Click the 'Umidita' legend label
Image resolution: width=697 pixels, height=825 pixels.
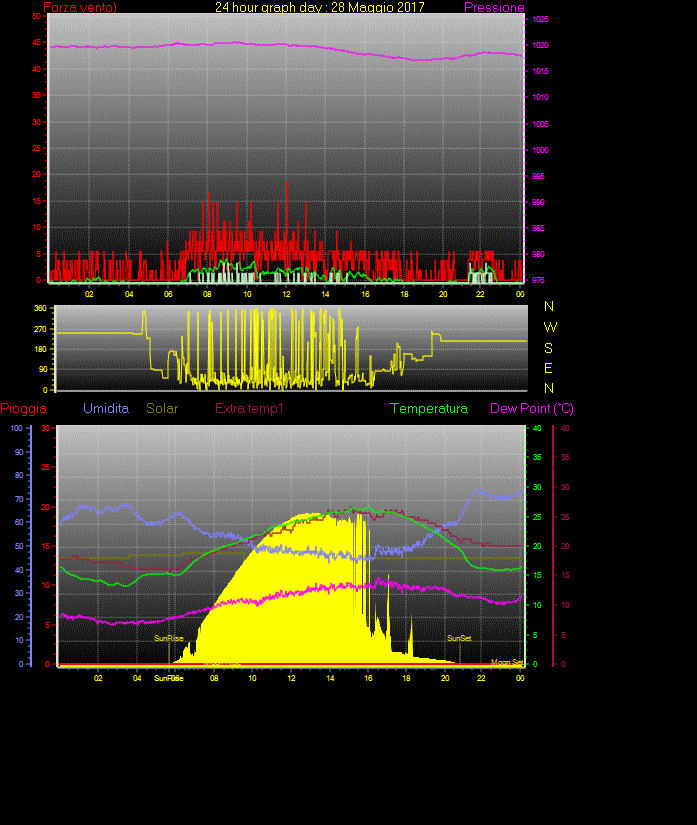(x=106, y=408)
